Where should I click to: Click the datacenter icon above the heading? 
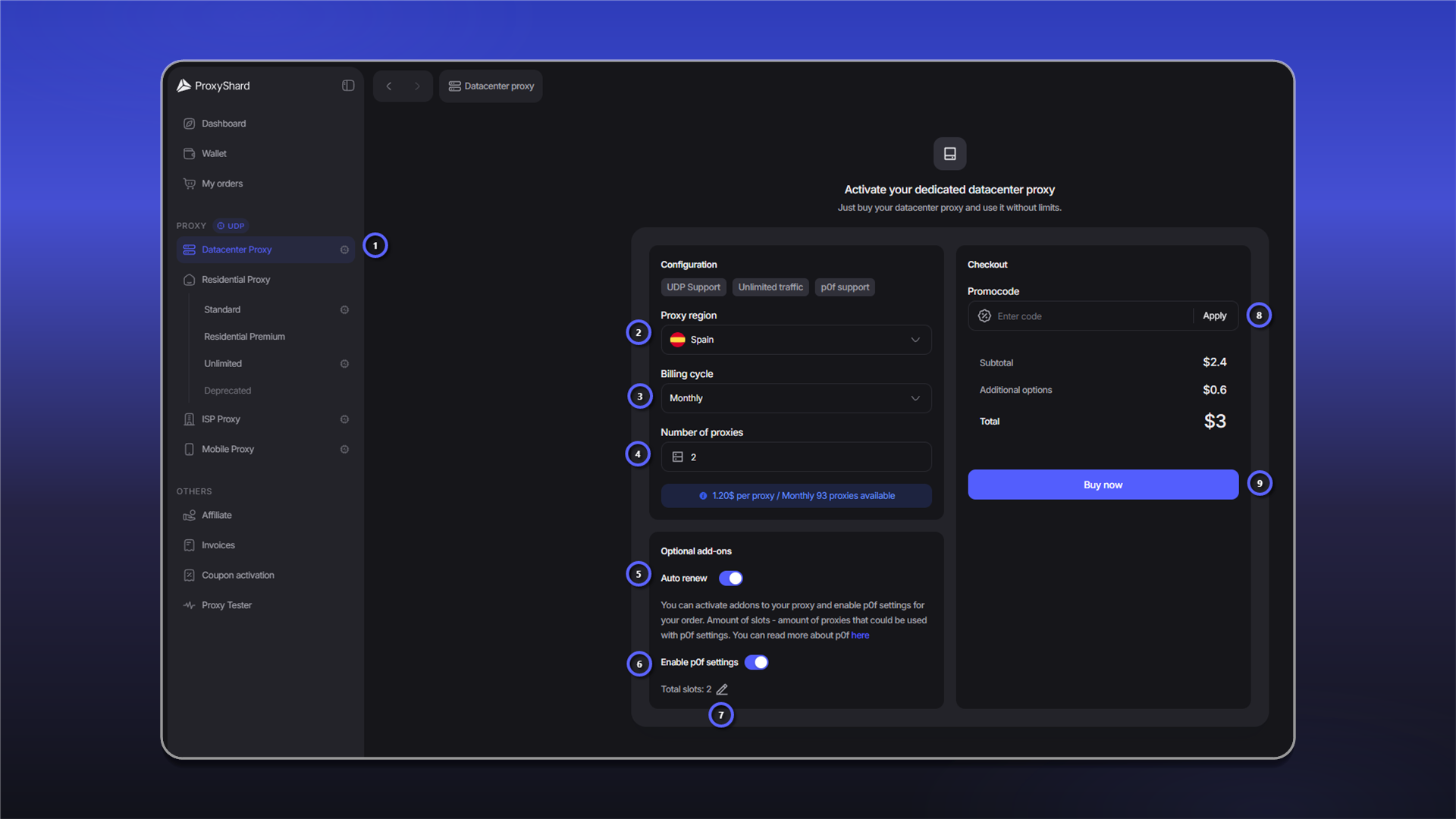(x=949, y=154)
